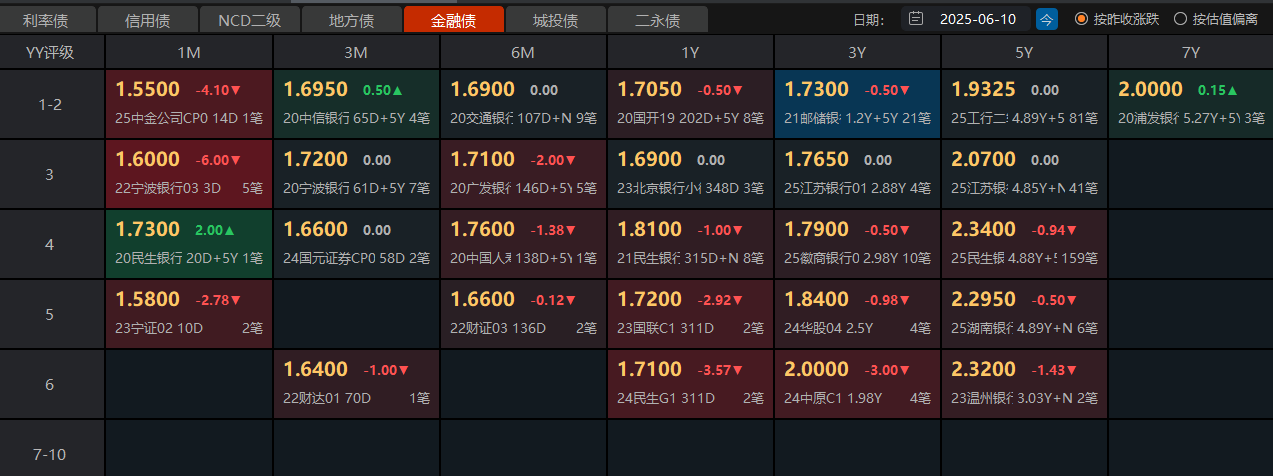
Task: Open the 25工行 4.89Y+5 cell
Action: [1024, 104]
